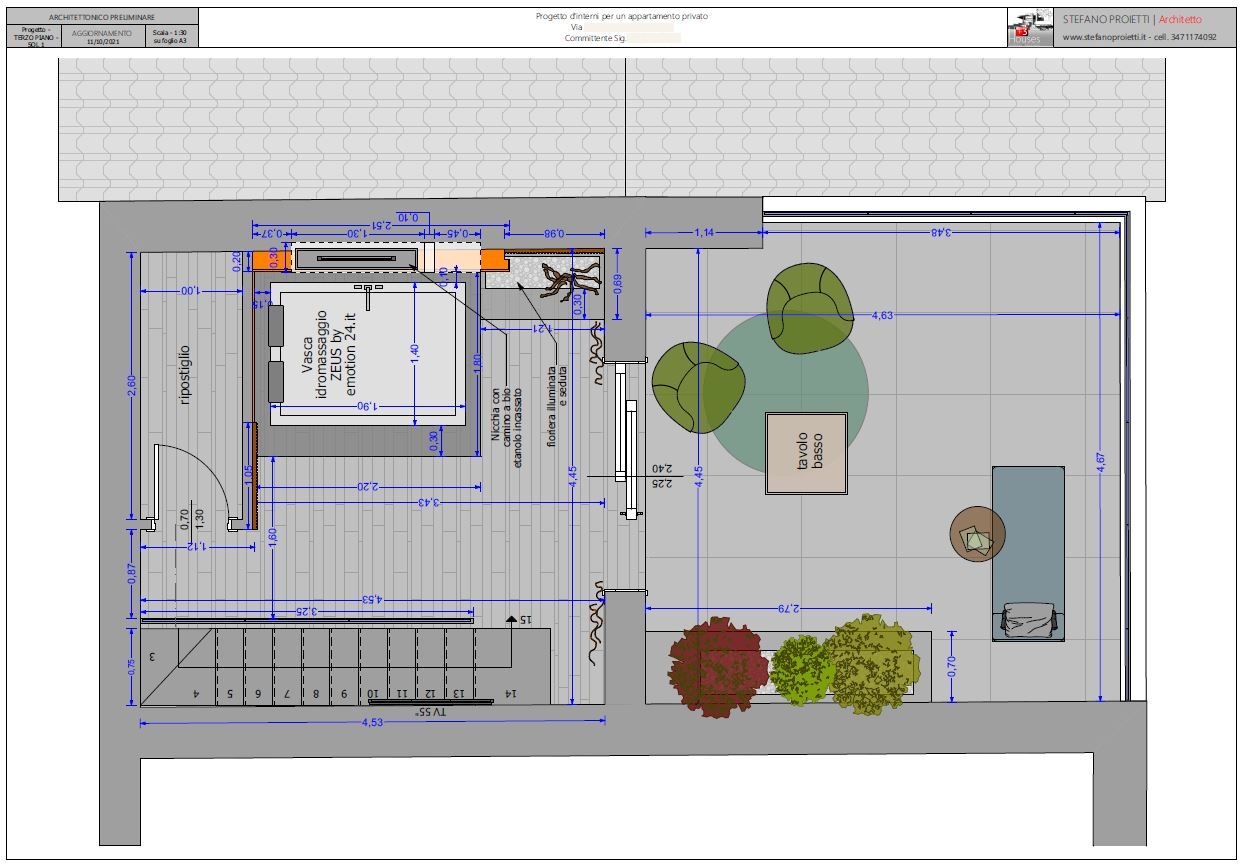The width and height of the screenshot is (1242, 867).
Task: Click the house logo in the title block
Action: [1030, 27]
